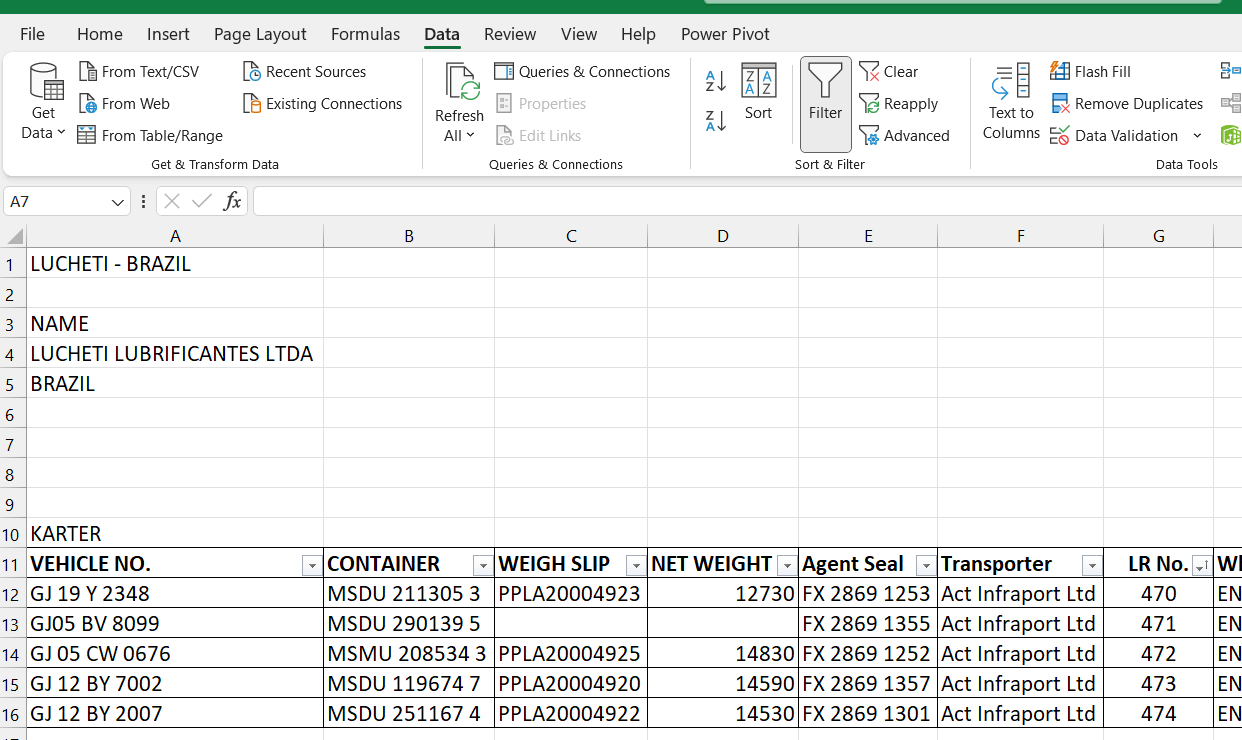The height and width of the screenshot is (740, 1242).
Task: Clear the current filter
Action: click(x=888, y=72)
